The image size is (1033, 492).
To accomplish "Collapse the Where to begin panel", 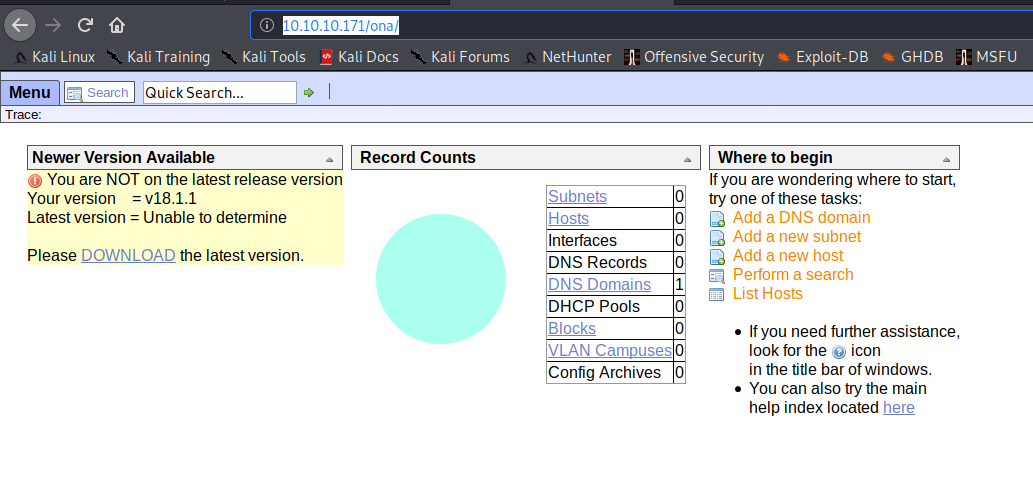I will point(945,159).
